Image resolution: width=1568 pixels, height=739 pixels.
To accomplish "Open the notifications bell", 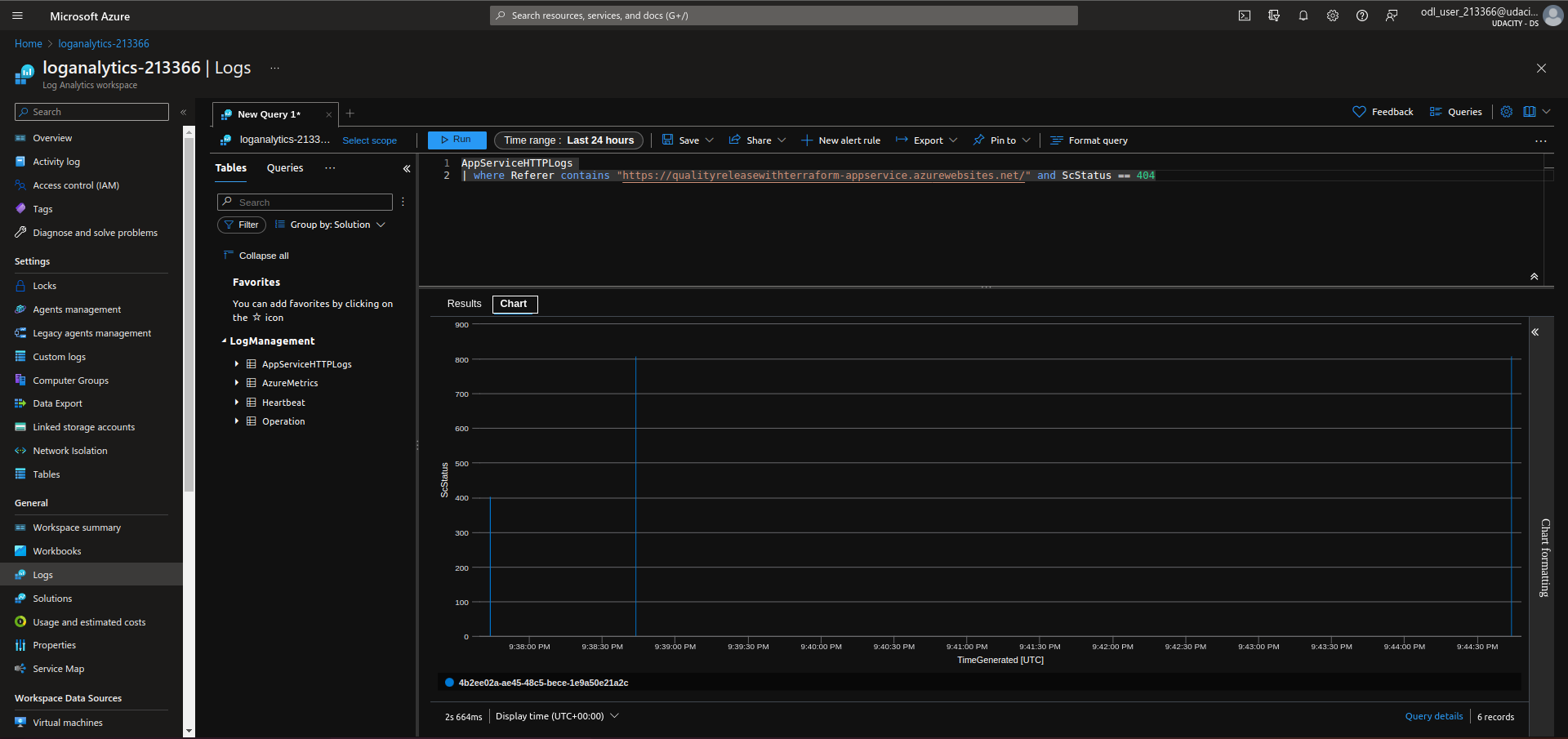I will (x=1303, y=16).
